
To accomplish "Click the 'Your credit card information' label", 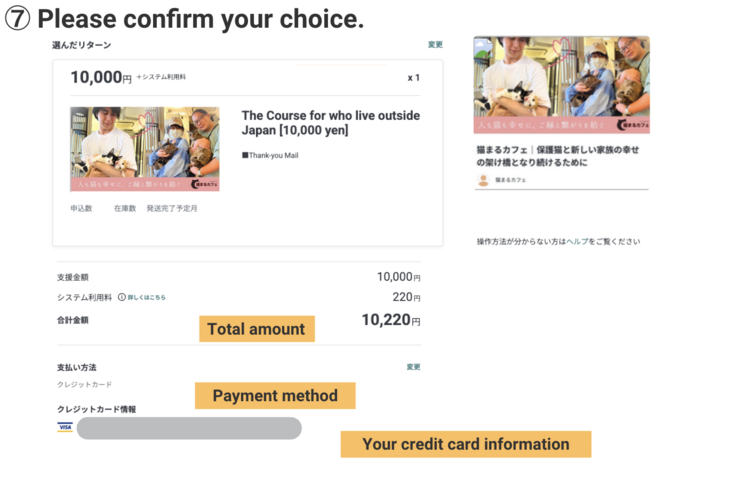I will tap(465, 444).
